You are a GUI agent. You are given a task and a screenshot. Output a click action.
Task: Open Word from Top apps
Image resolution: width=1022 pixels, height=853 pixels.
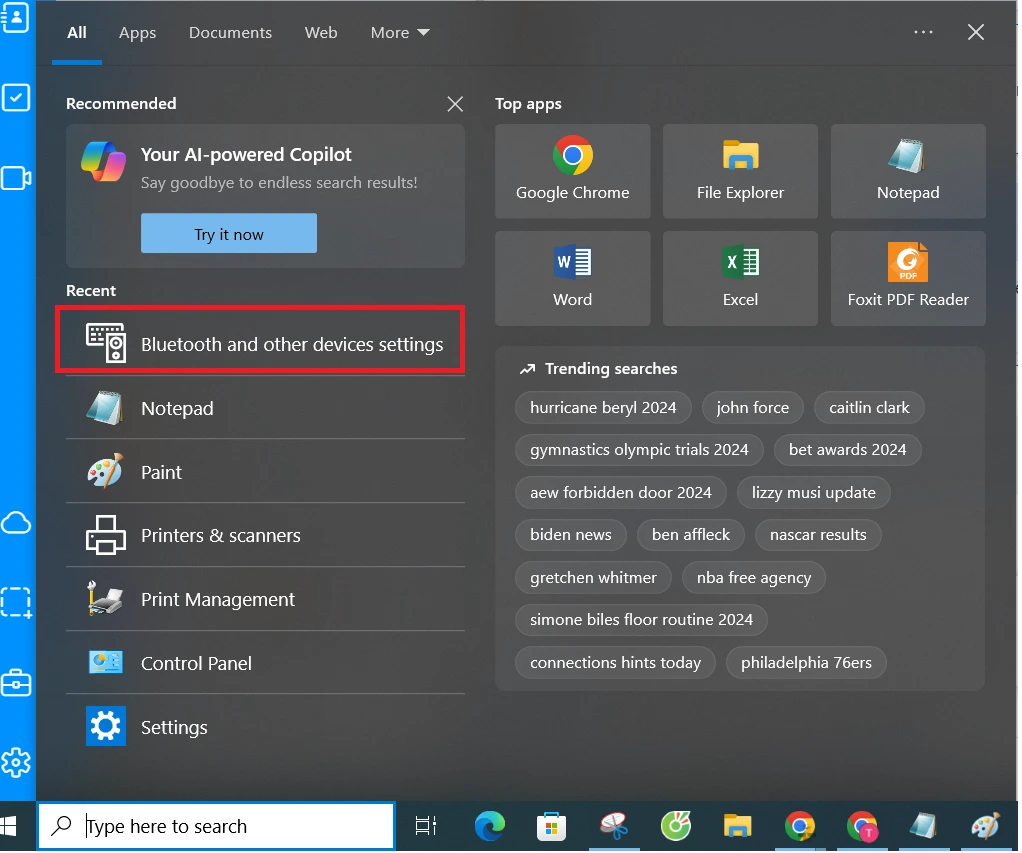[x=572, y=278]
